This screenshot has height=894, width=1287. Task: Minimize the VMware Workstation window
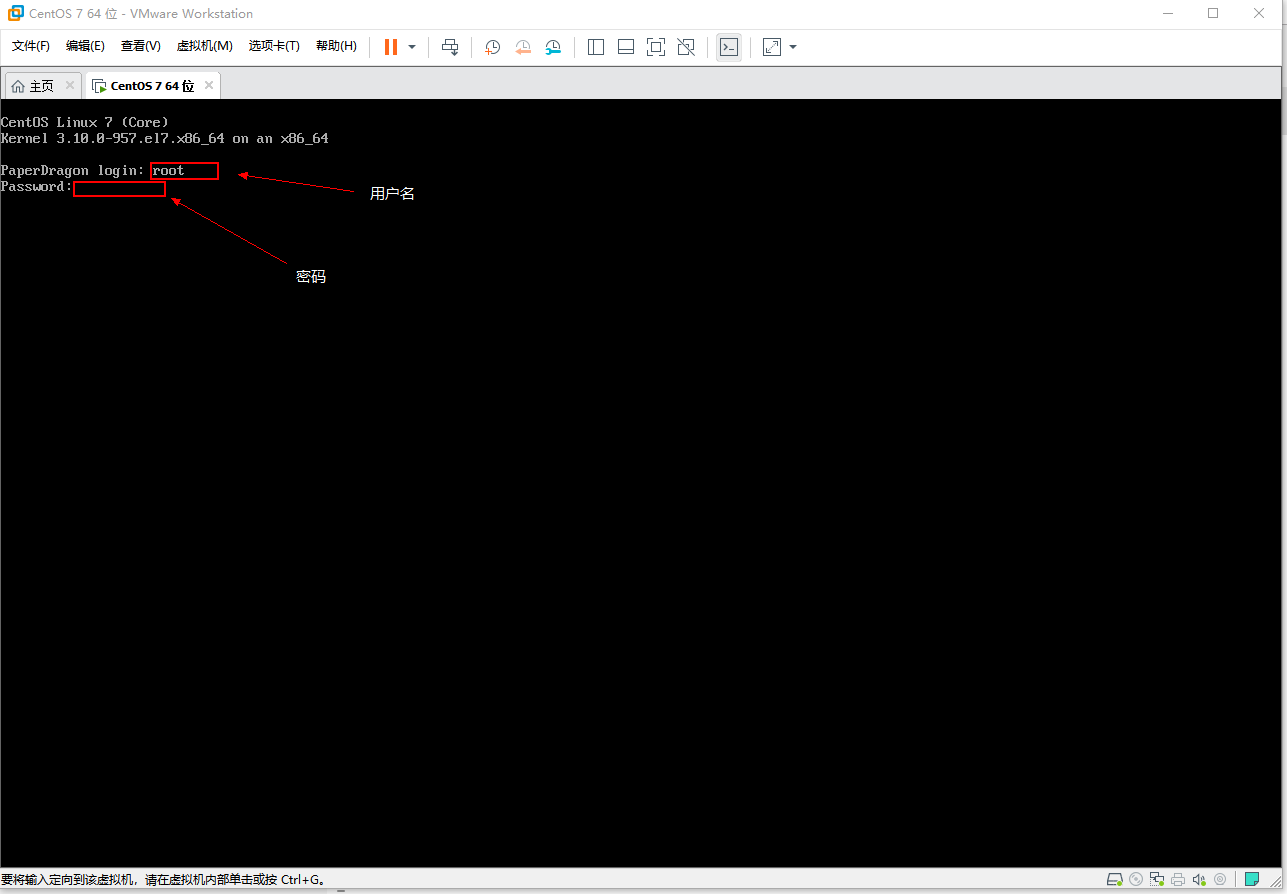coord(1167,14)
